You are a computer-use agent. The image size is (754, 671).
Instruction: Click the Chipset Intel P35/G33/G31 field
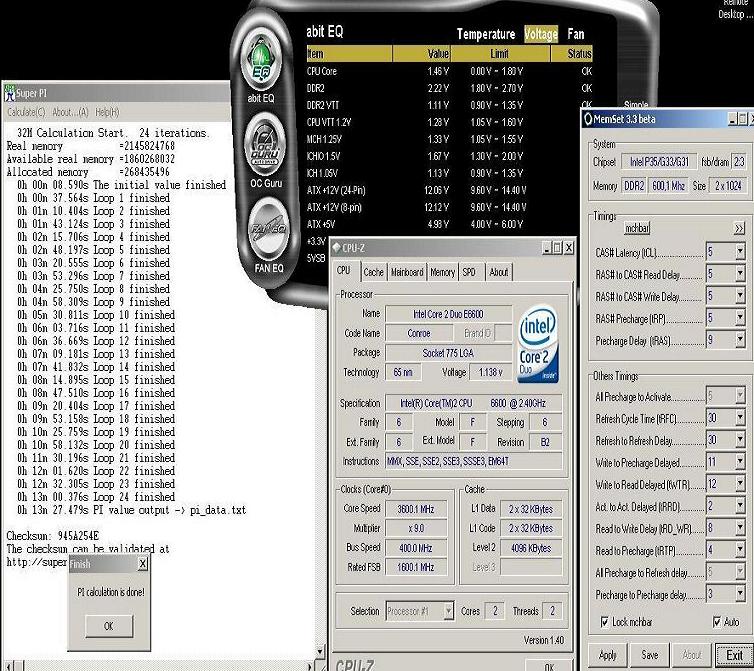[x=659, y=162]
